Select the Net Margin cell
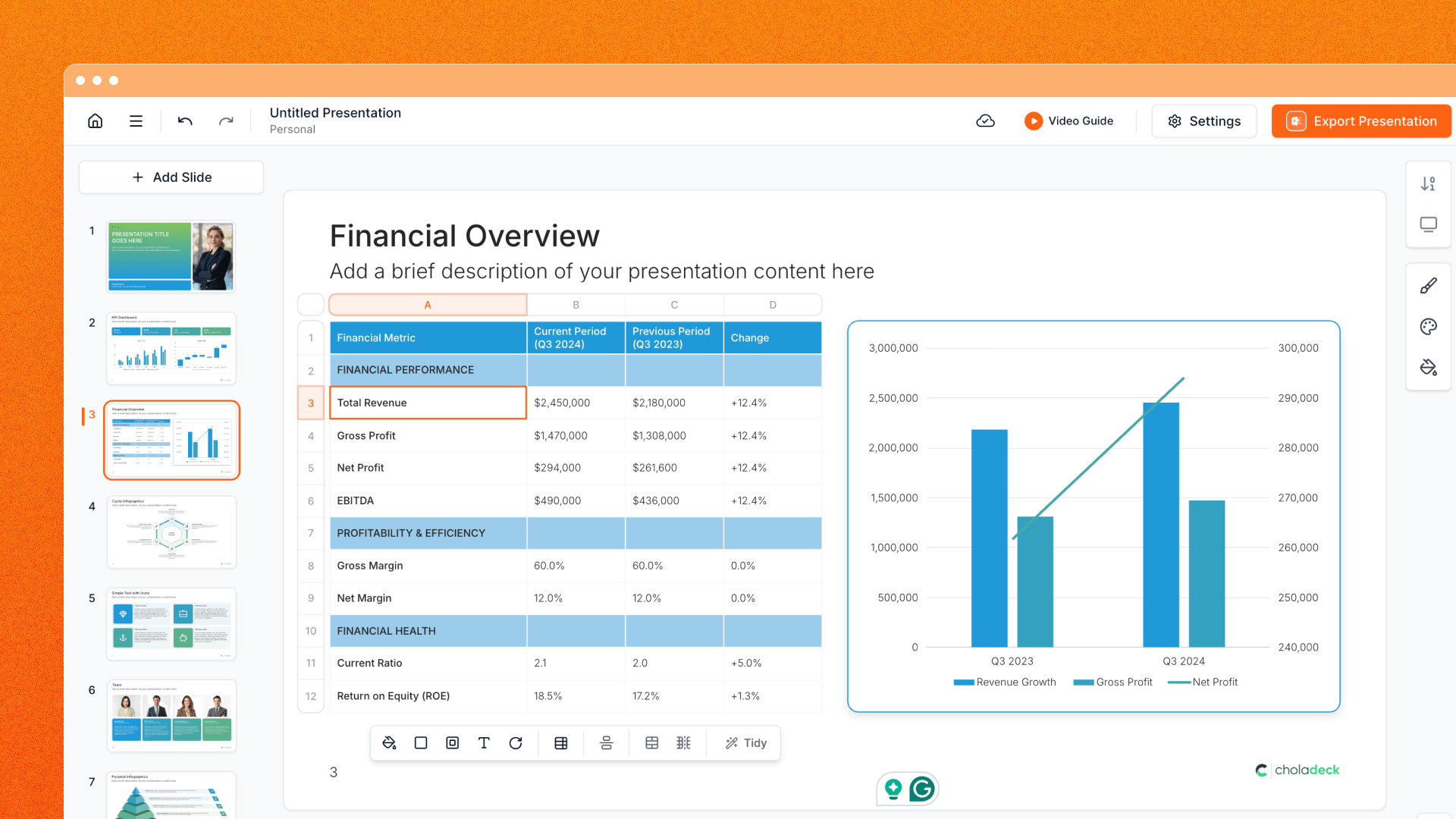Screen dimensions: 1456x819 (428, 598)
